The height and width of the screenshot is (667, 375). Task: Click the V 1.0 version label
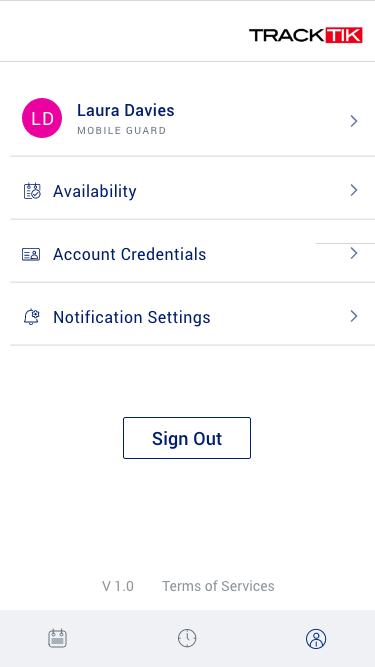[x=118, y=586]
